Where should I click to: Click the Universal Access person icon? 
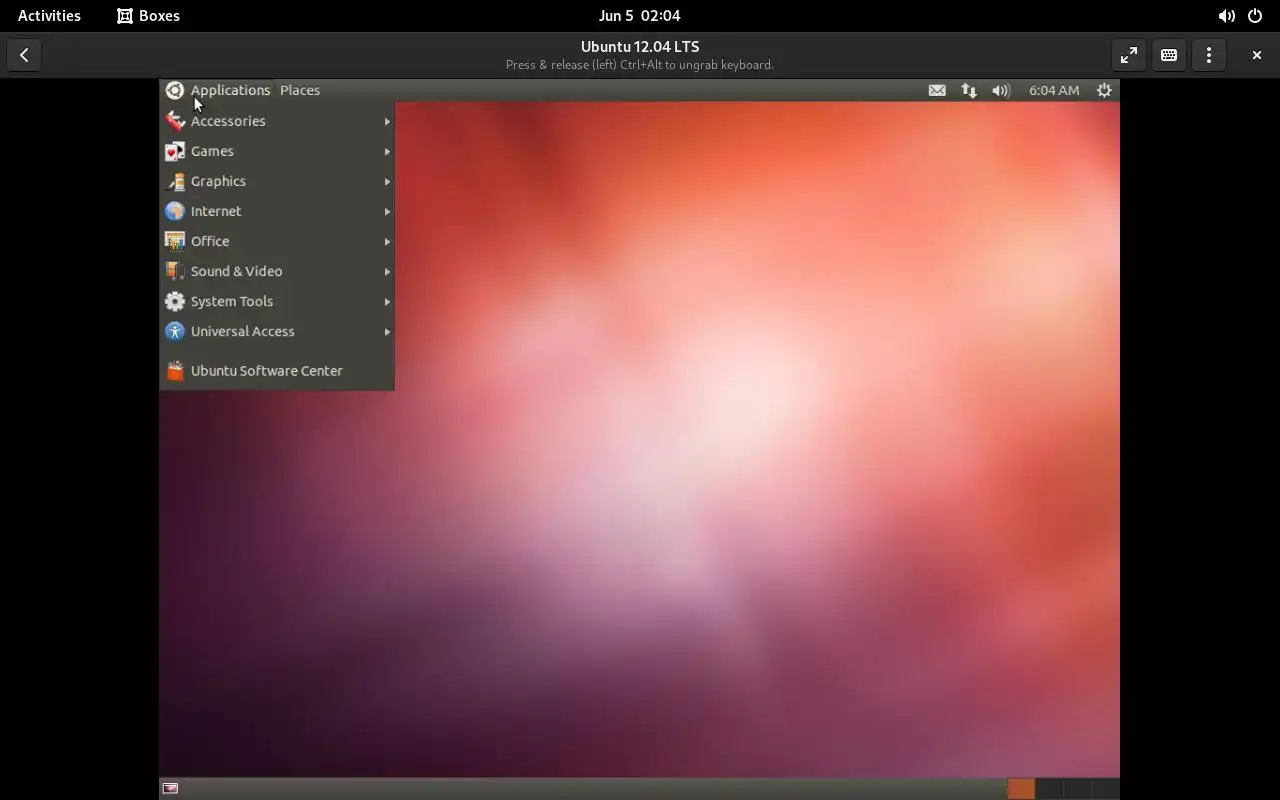[175, 331]
